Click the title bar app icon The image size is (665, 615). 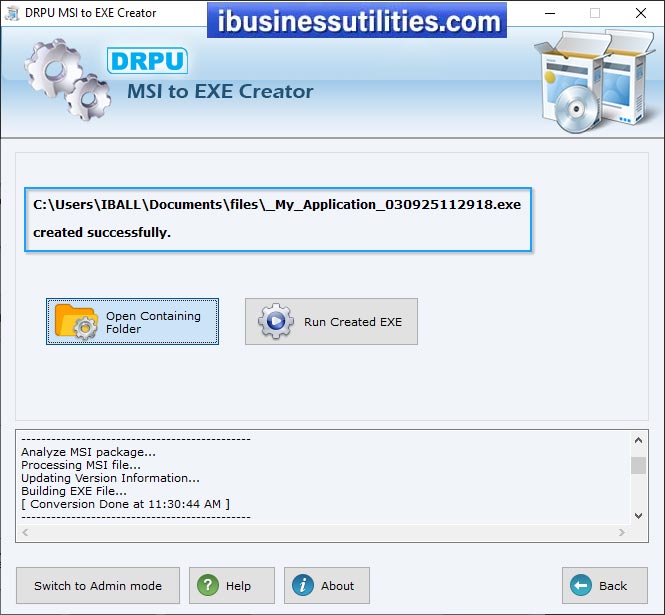12,13
